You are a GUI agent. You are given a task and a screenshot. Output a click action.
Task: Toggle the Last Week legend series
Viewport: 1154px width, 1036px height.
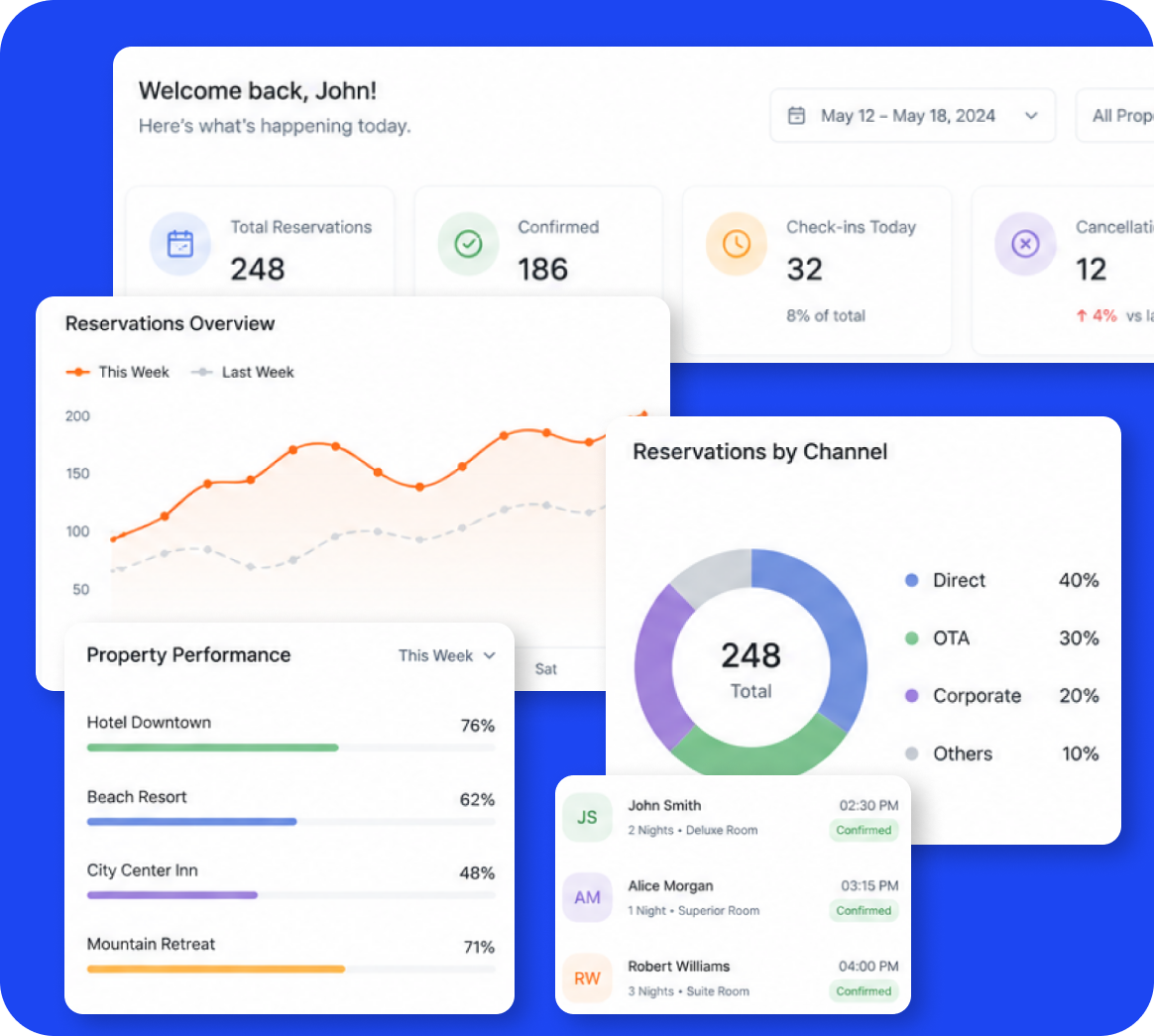click(242, 373)
